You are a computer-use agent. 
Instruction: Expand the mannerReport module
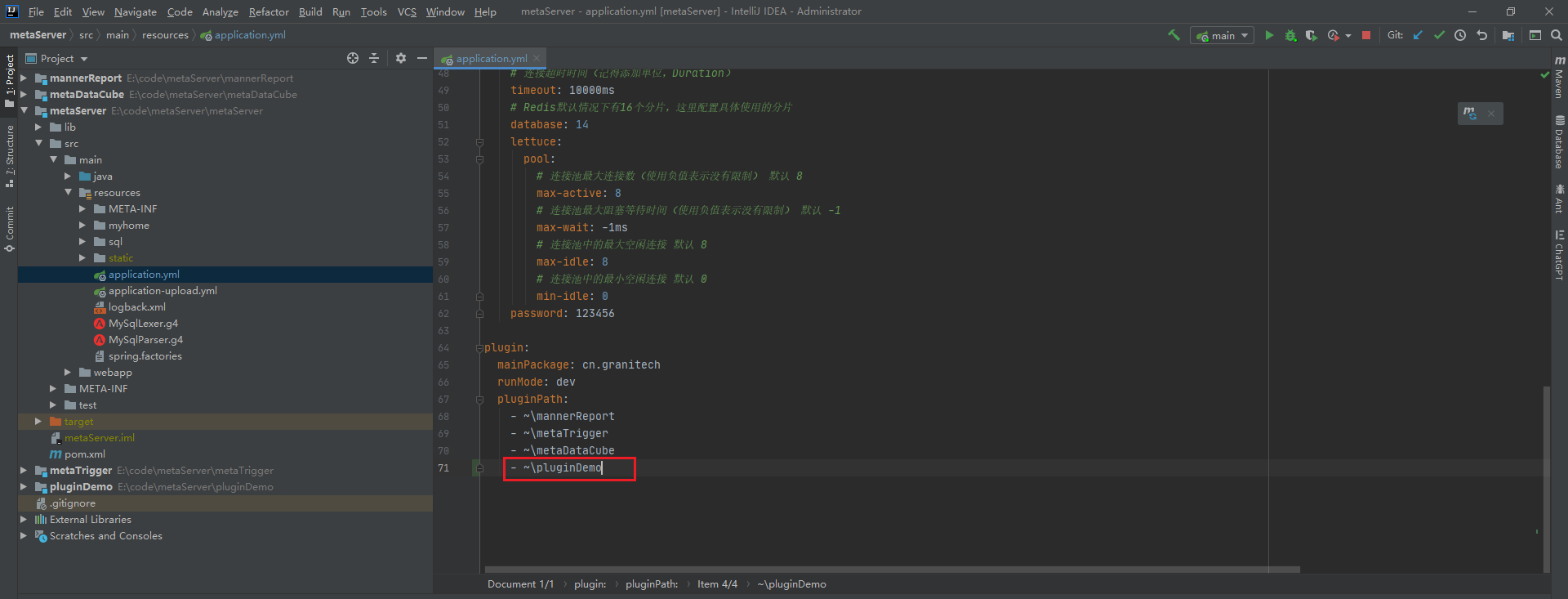pyautogui.click(x=24, y=78)
